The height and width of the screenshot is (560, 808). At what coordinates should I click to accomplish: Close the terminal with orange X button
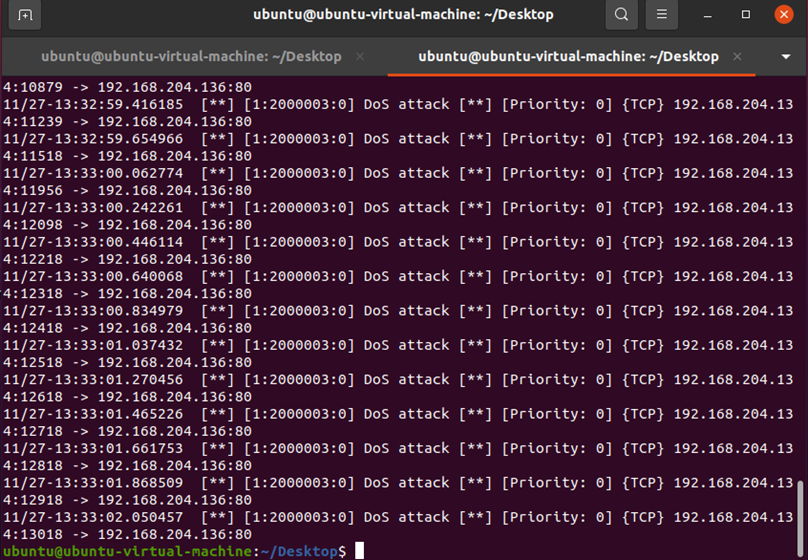[x=784, y=15]
